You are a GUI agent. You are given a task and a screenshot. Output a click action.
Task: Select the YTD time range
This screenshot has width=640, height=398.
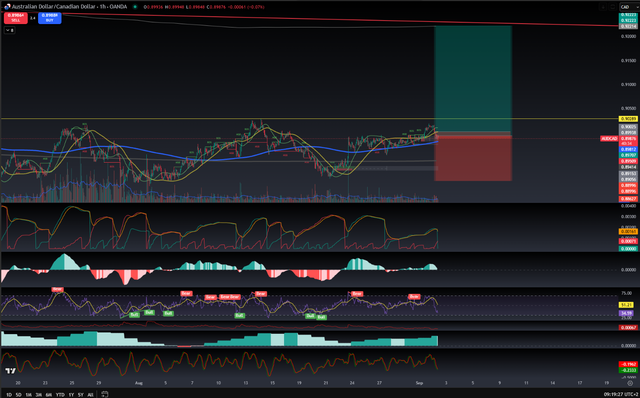coord(60,394)
